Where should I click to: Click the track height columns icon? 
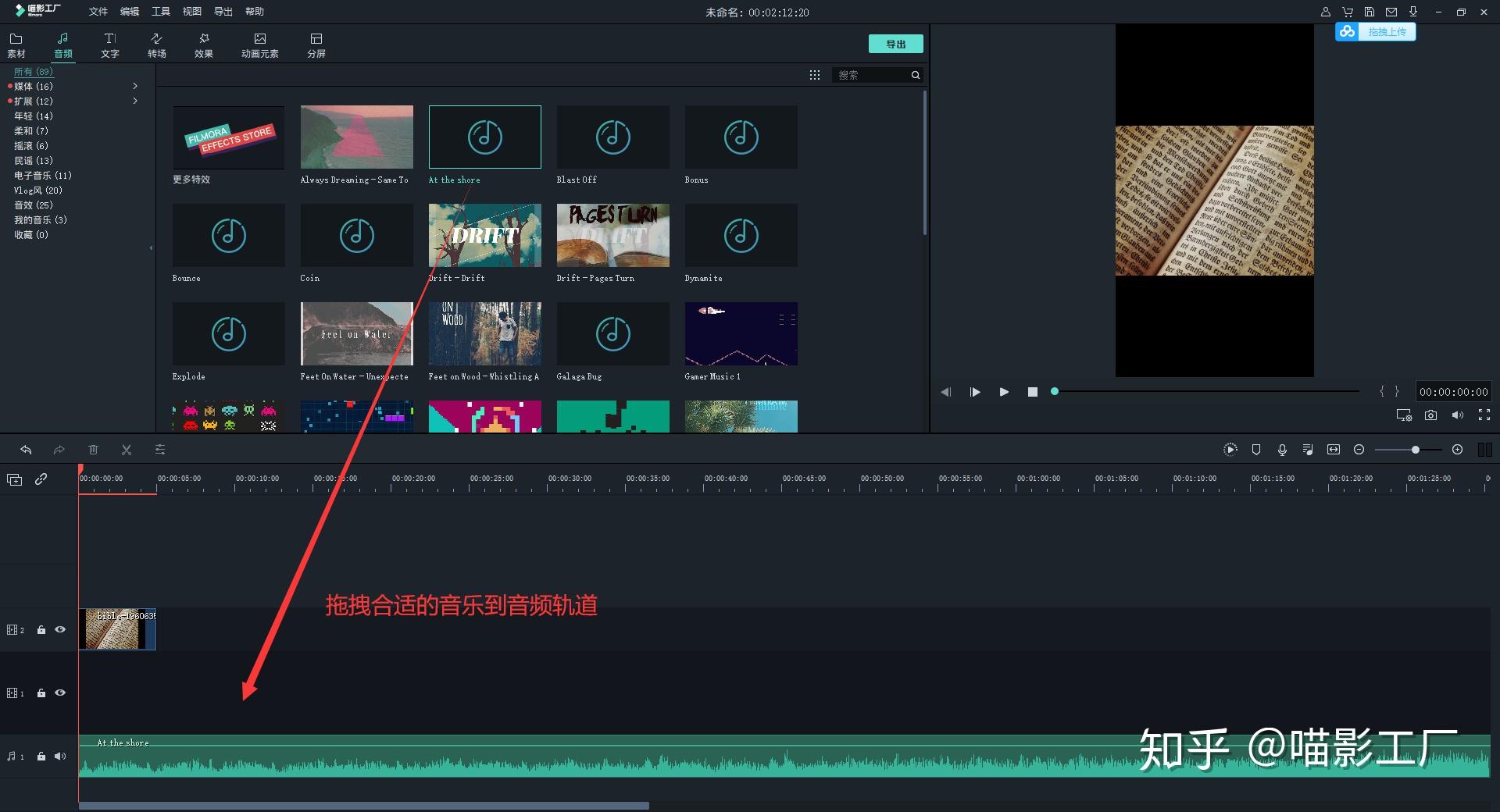coord(1484,450)
